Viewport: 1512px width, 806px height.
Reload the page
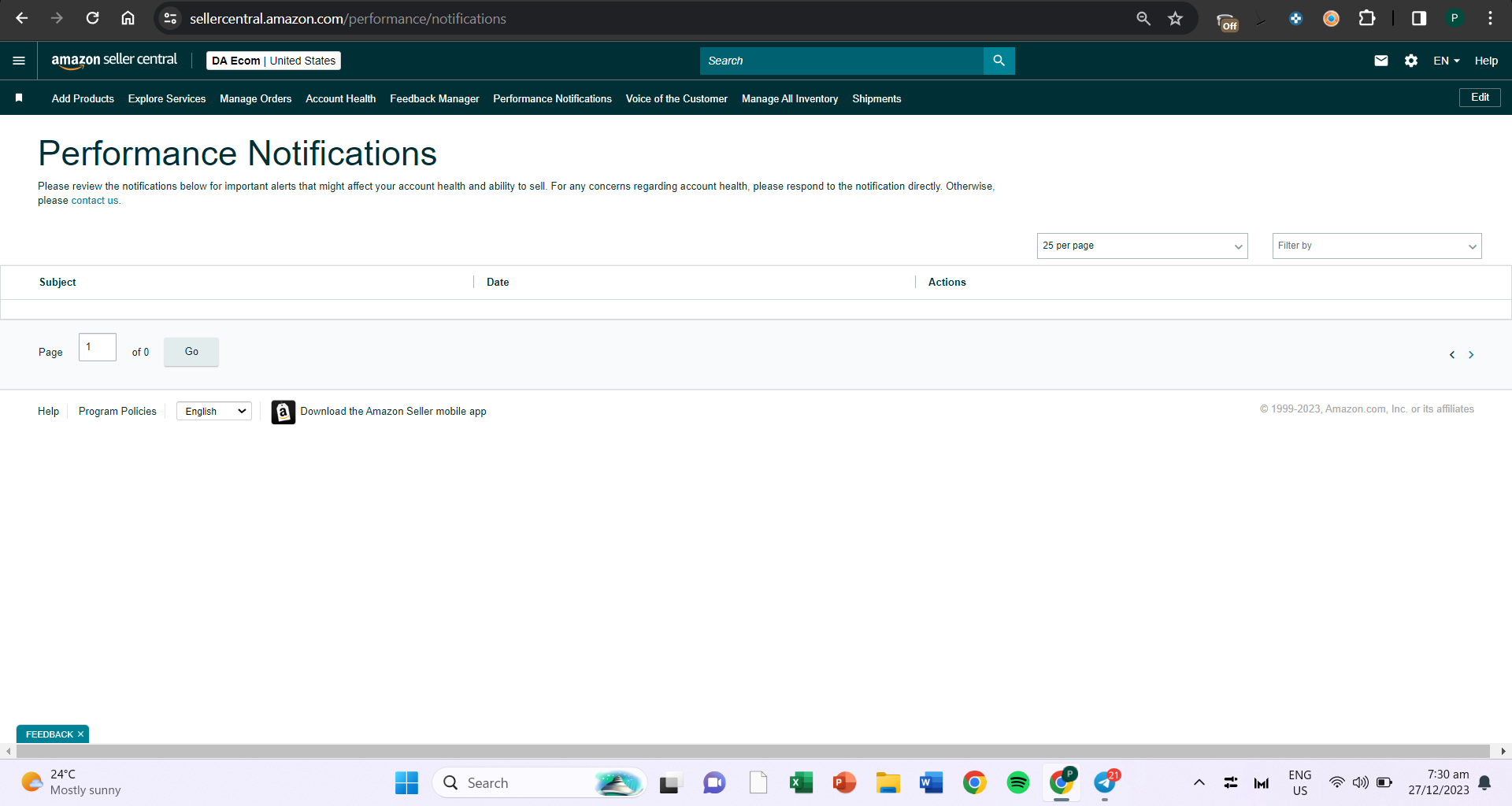pyautogui.click(x=92, y=18)
